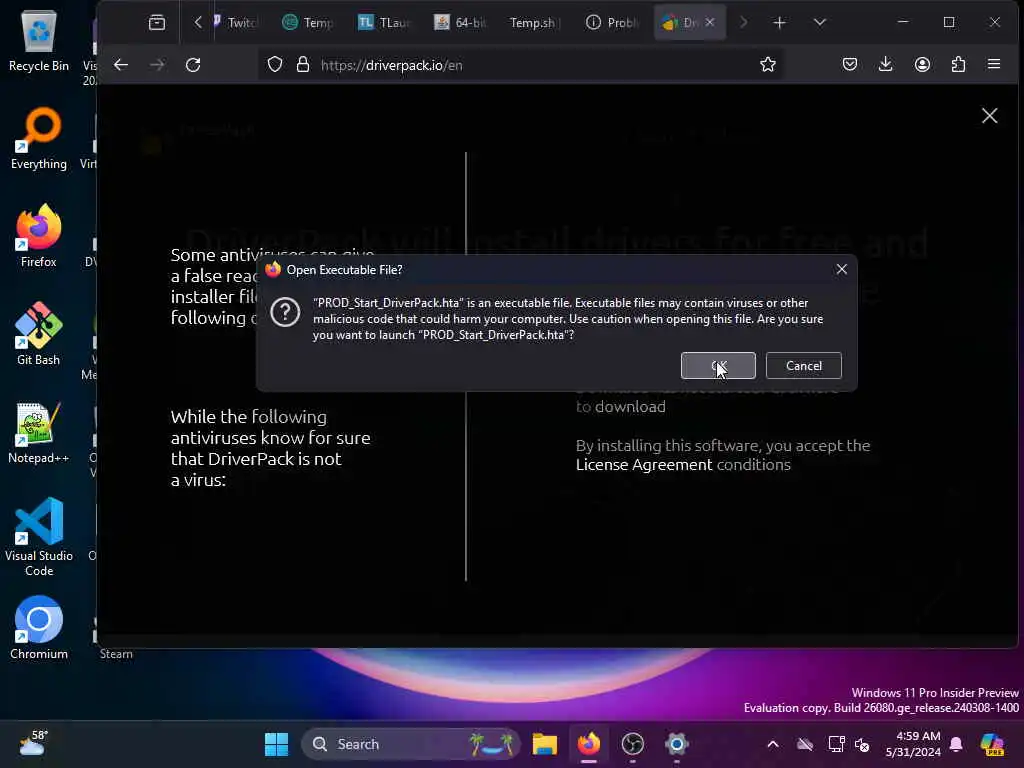Click the driverpack.io address bar
Viewport: 1024px width, 768px height.
coord(522,65)
